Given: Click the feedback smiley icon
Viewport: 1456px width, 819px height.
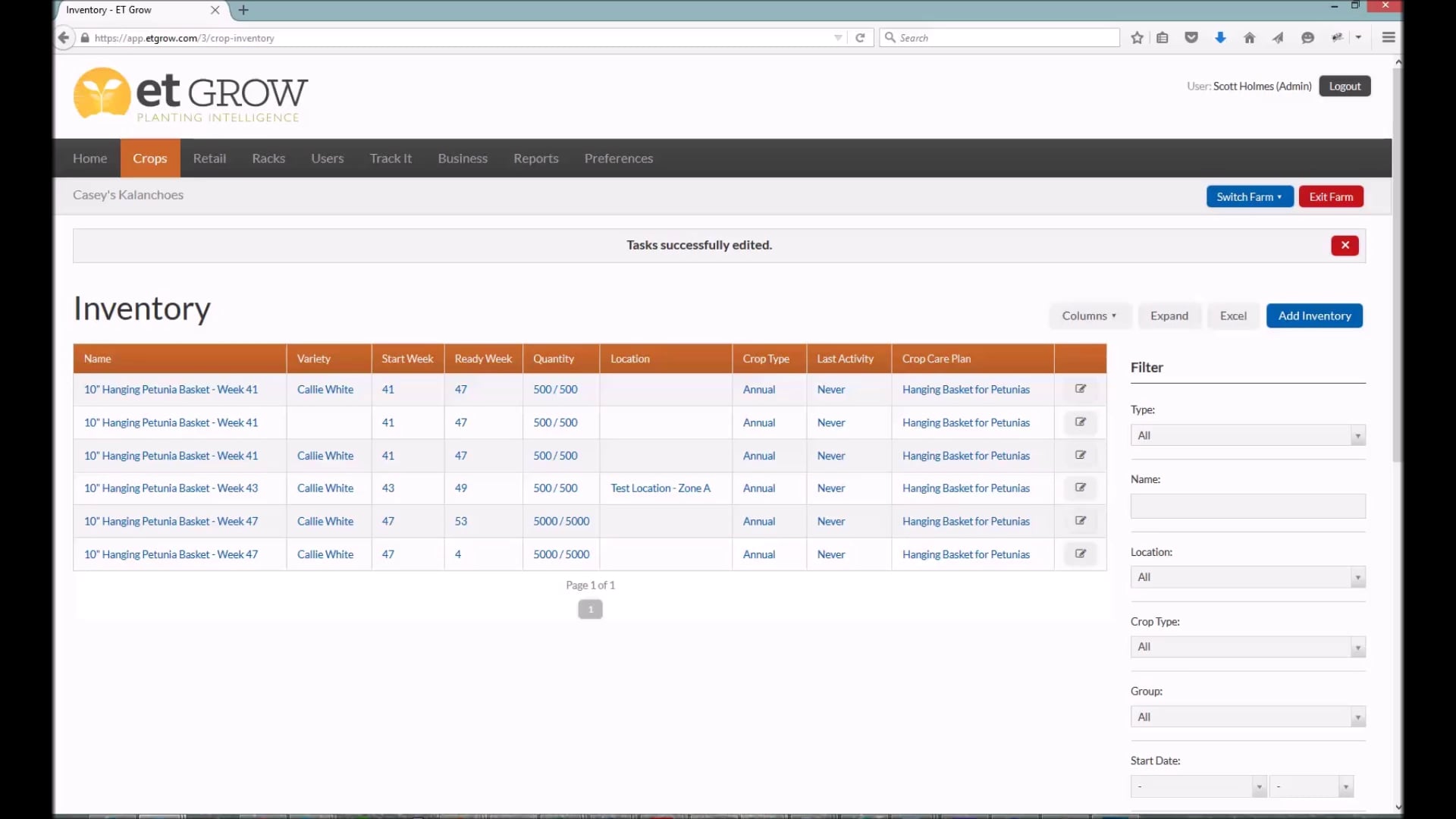Looking at the screenshot, I should pyautogui.click(x=1307, y=37).
